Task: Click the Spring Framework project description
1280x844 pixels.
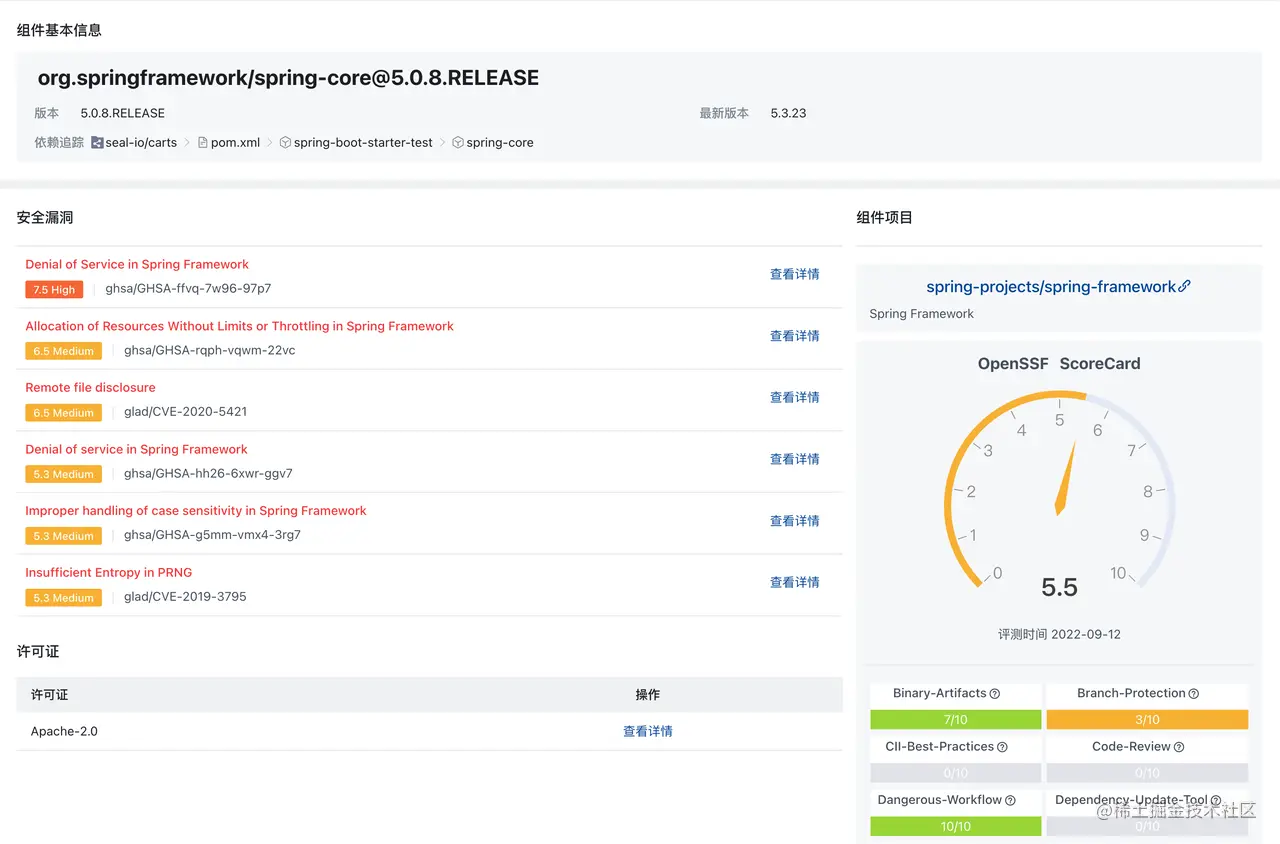Action: tap(921, 314)
